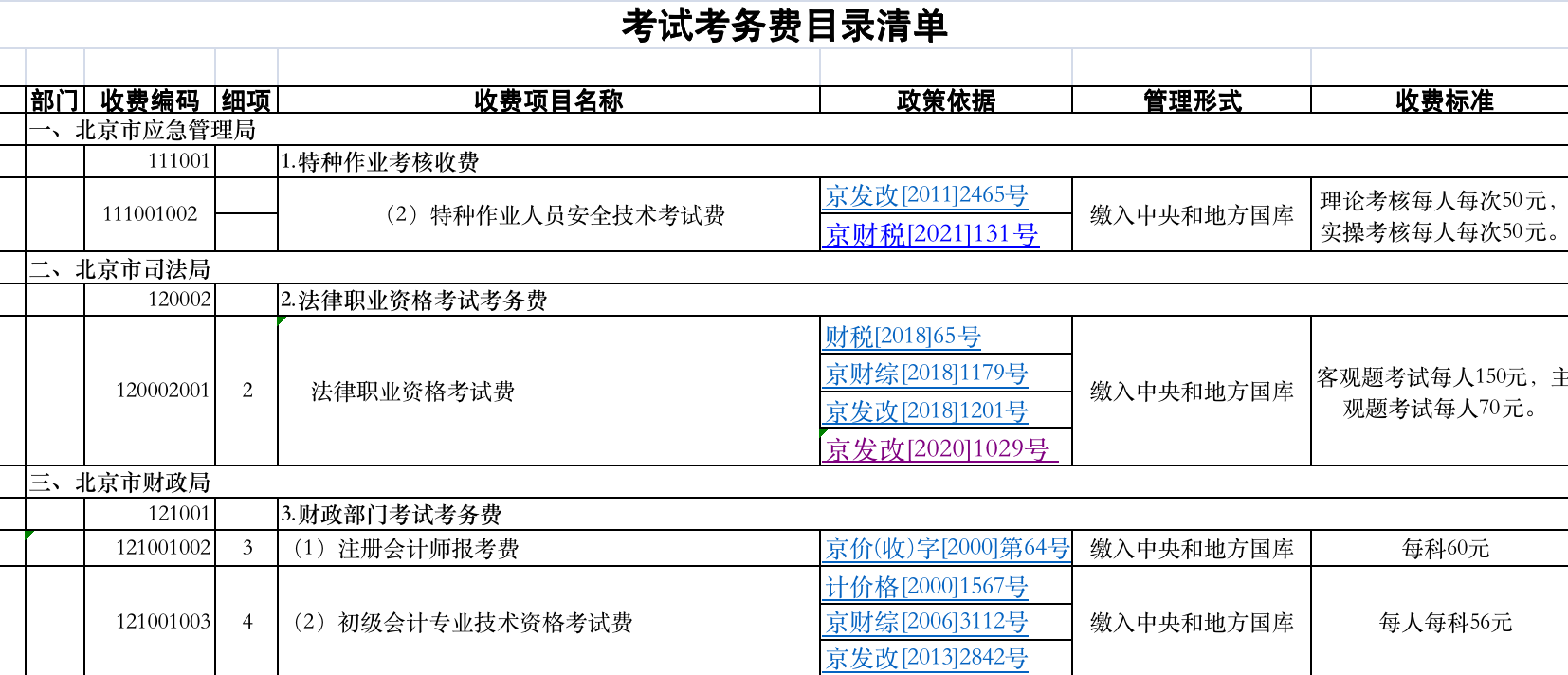Open the 京价(收)字[2000]第64号 link
The image size is (1568, 675).
pos(946,548)
